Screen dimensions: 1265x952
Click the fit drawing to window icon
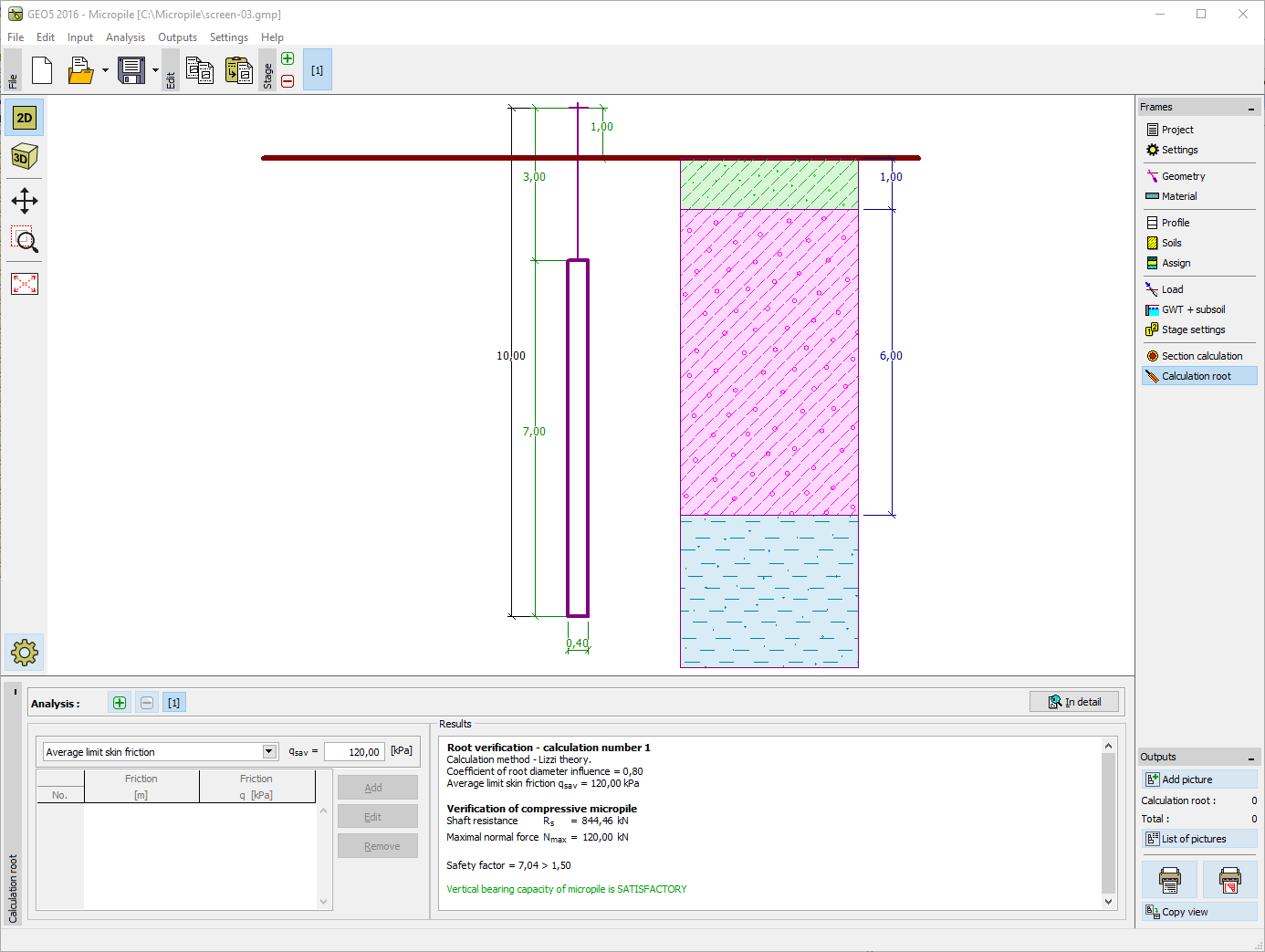pyautogui.click(x=25, y=284)
